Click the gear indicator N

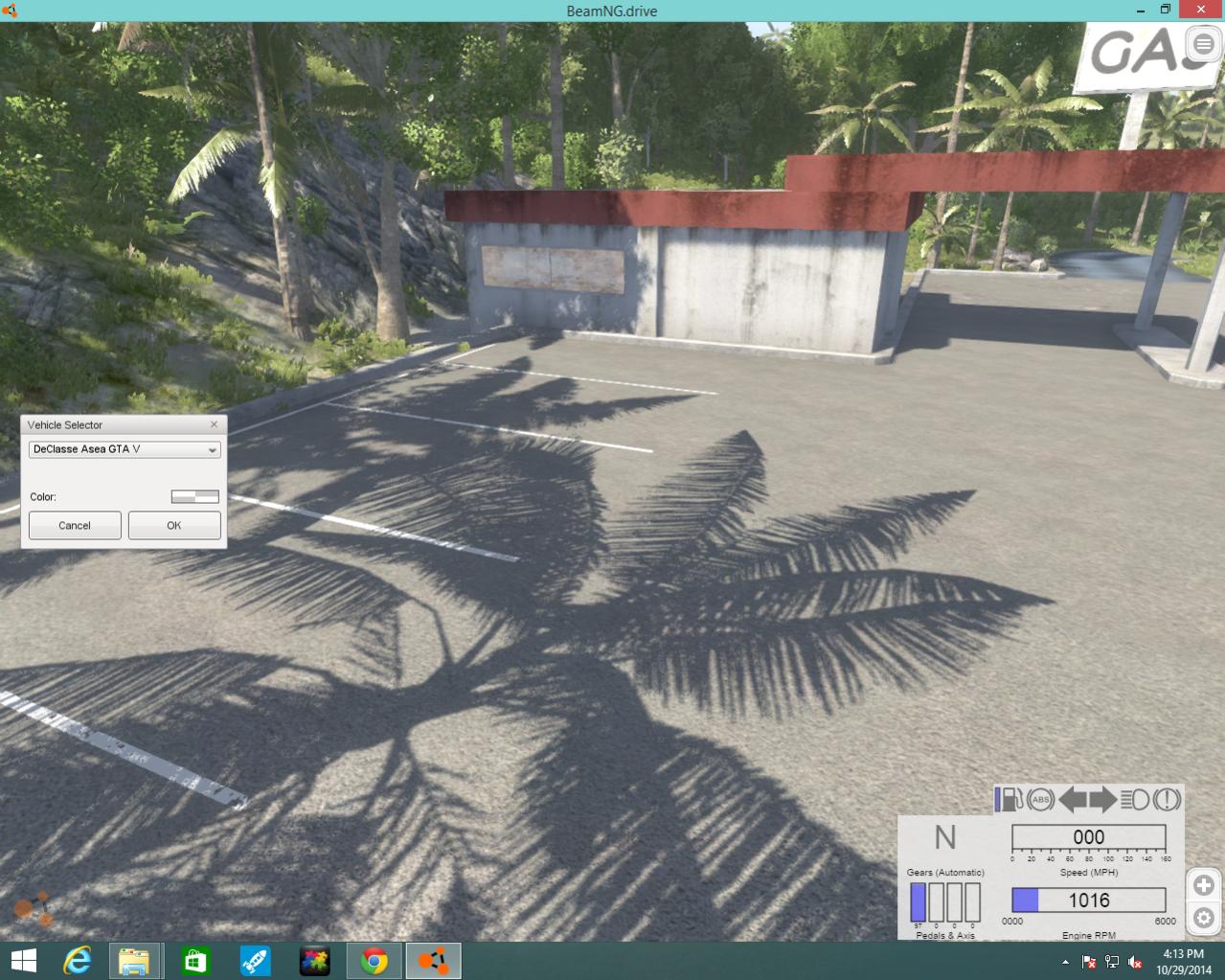(945, 837)
